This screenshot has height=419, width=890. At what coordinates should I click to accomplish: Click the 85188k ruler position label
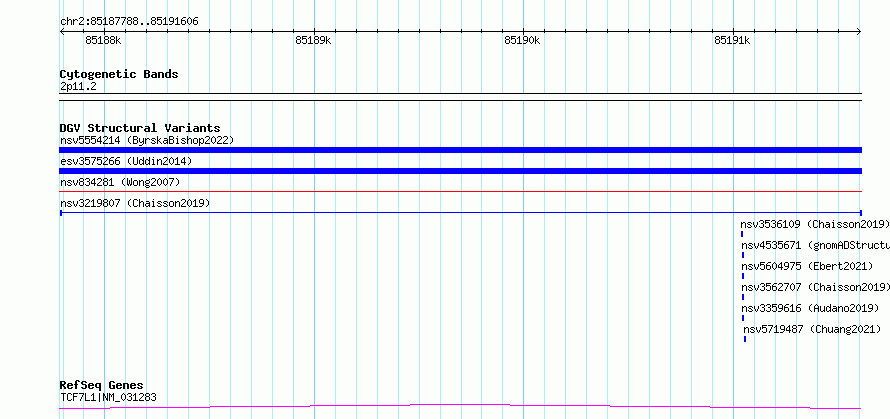click(103, 40)
